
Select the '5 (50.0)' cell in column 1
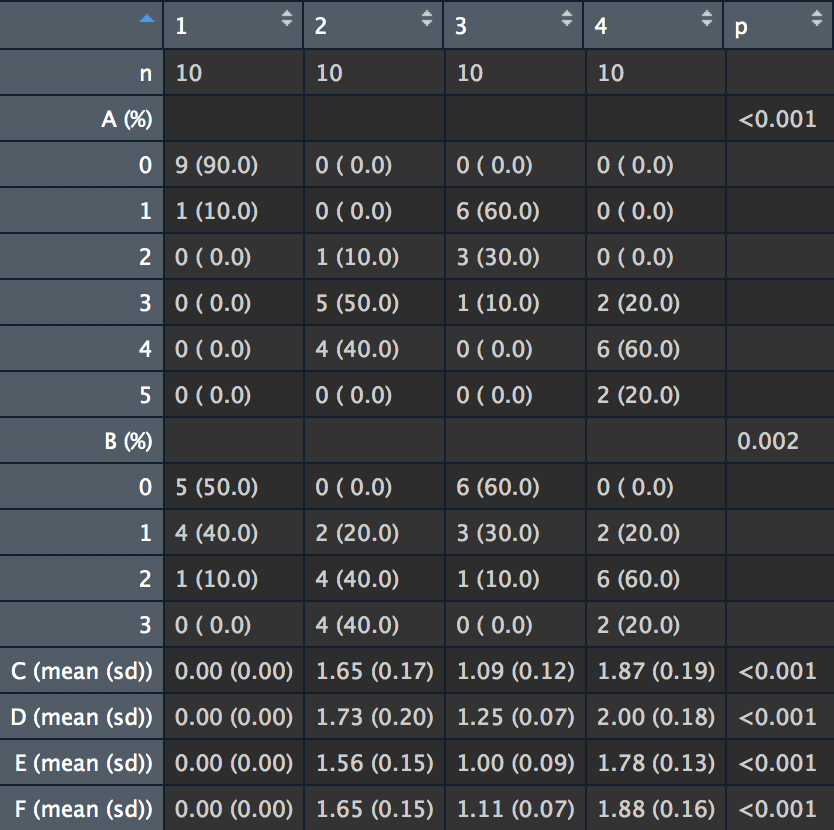pyautogui.click(x=233, y=487)
